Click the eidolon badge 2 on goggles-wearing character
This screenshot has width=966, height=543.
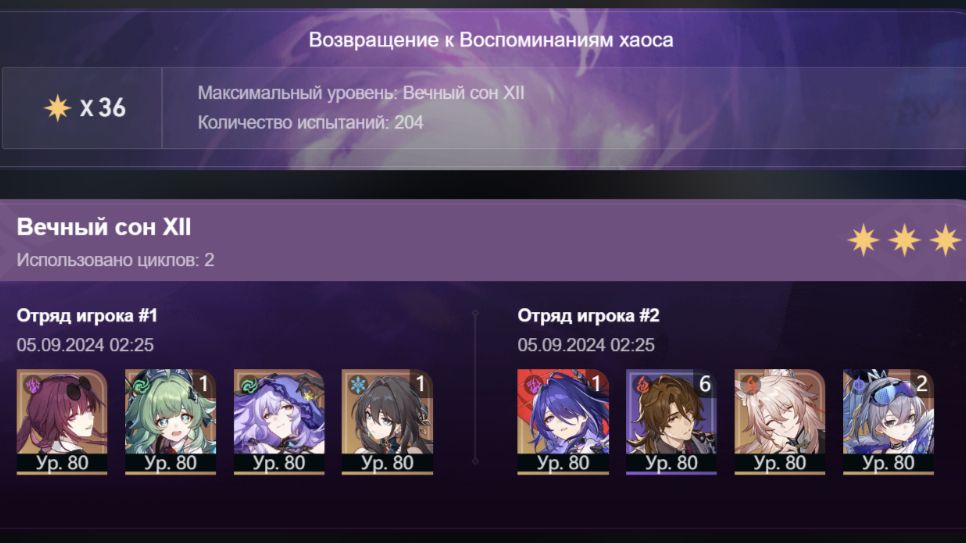pyautogui.click(x=922, y=384)
